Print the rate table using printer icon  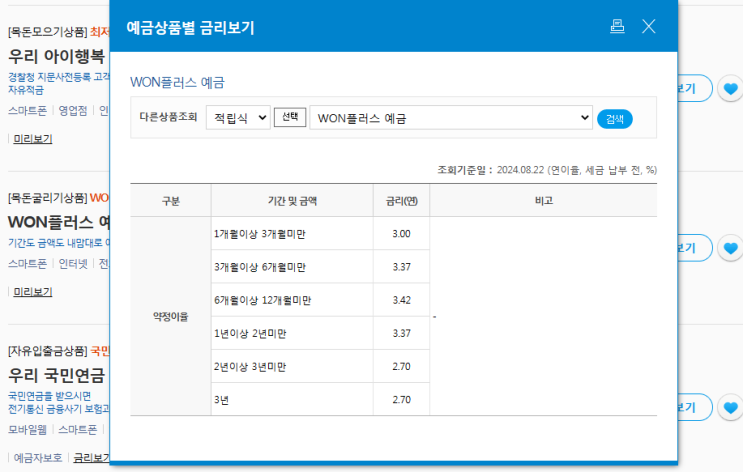[617, 26]
